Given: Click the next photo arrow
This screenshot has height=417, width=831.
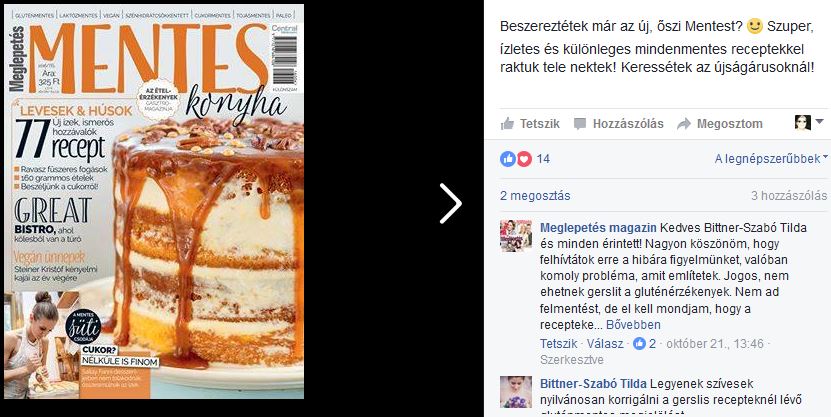Looking at the screenshot, I should pyautogui.click(x=451, y=203).
